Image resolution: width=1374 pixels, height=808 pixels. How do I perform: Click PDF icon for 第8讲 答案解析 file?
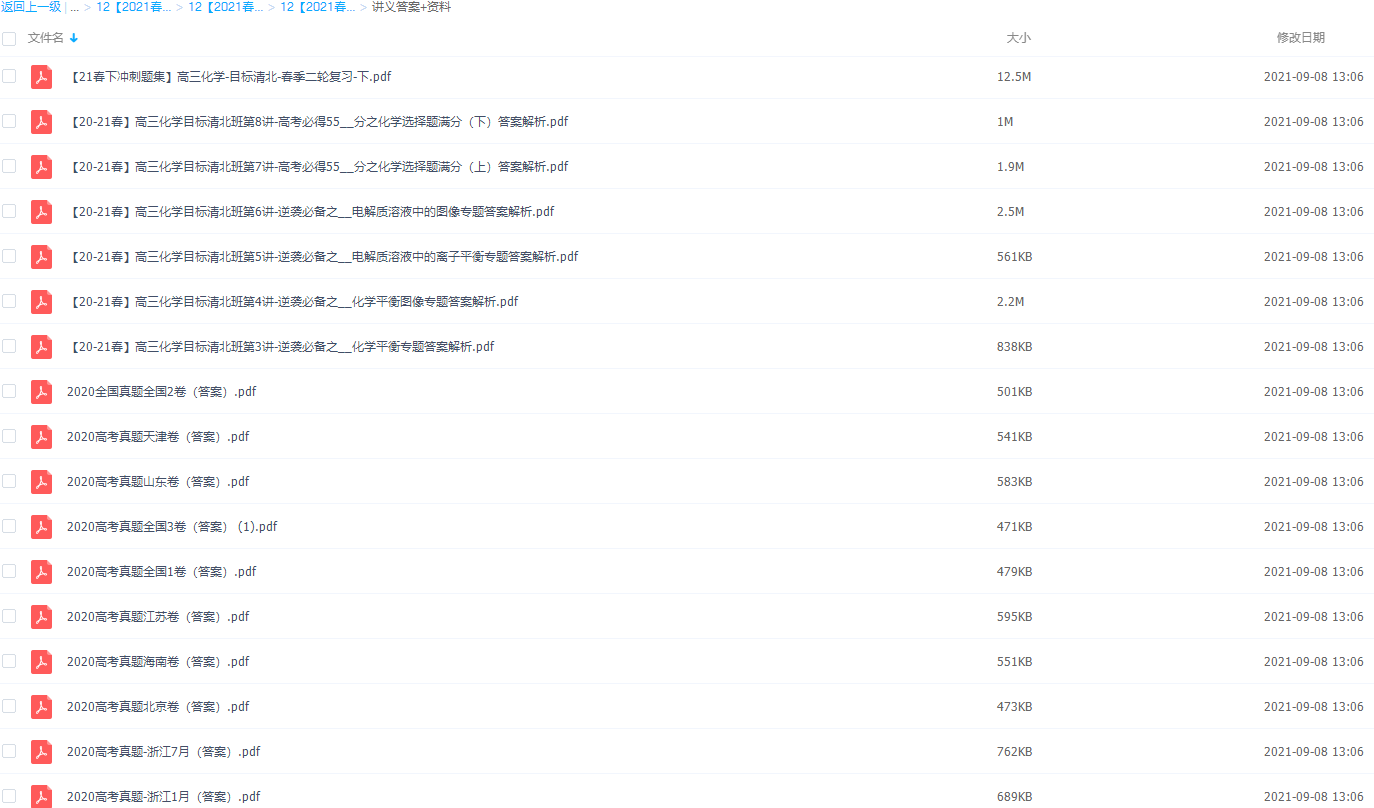[41, 122]
